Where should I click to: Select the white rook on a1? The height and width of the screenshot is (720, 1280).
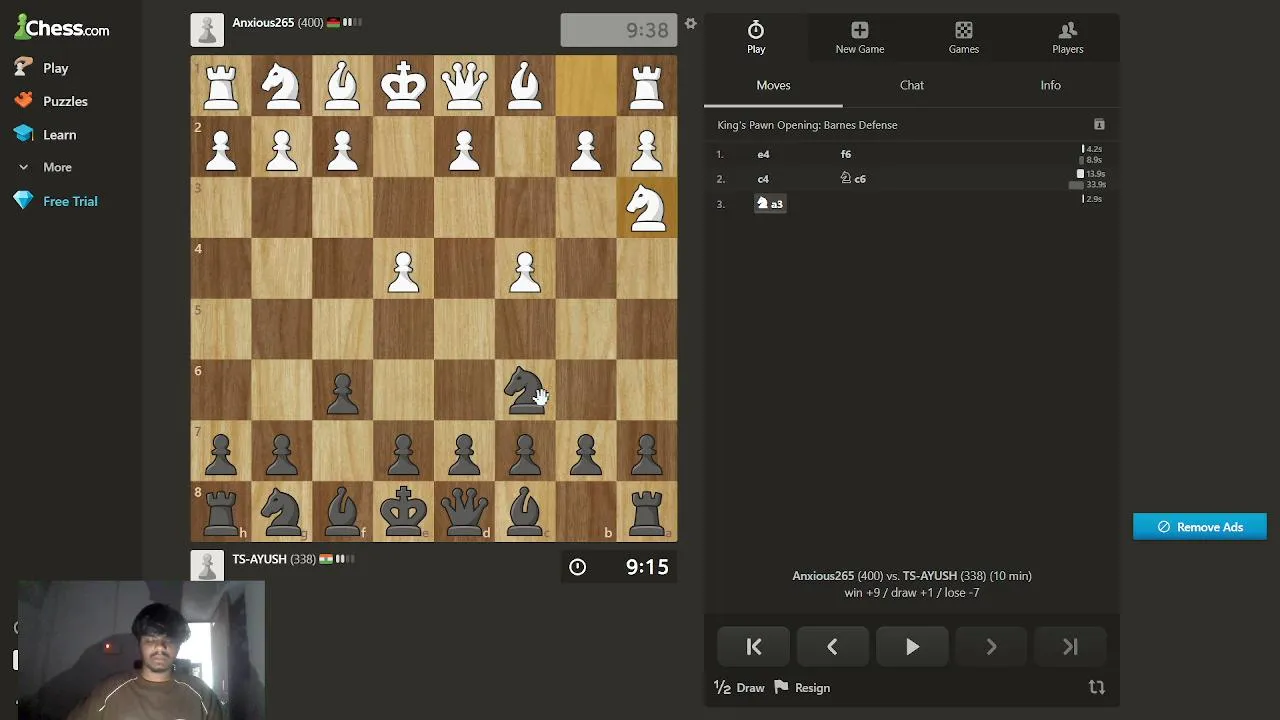(x=647, y=86)
